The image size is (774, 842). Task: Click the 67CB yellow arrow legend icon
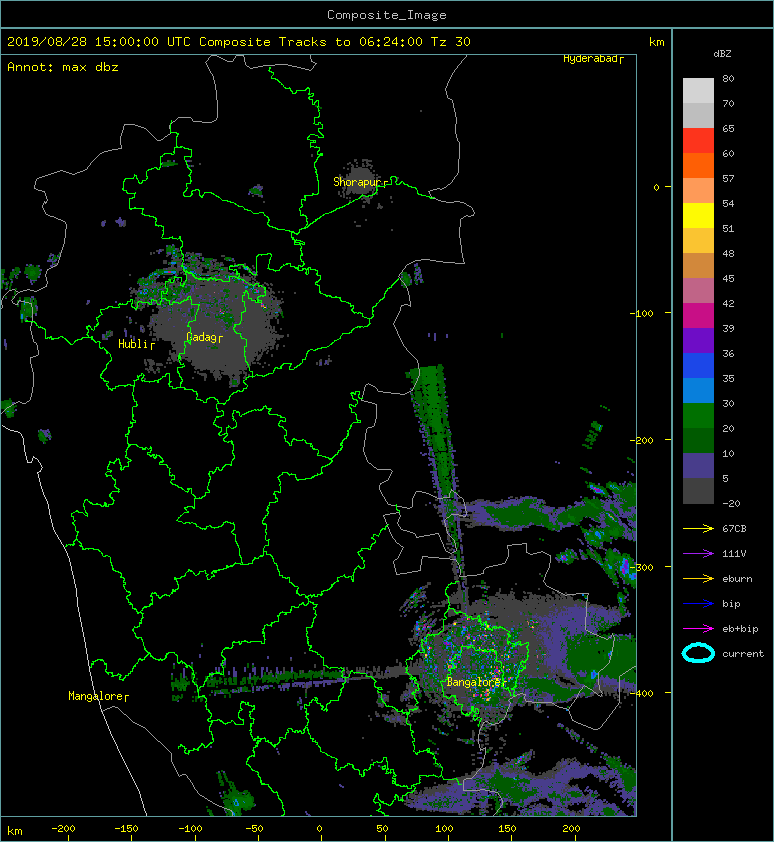tap(698, 528)
